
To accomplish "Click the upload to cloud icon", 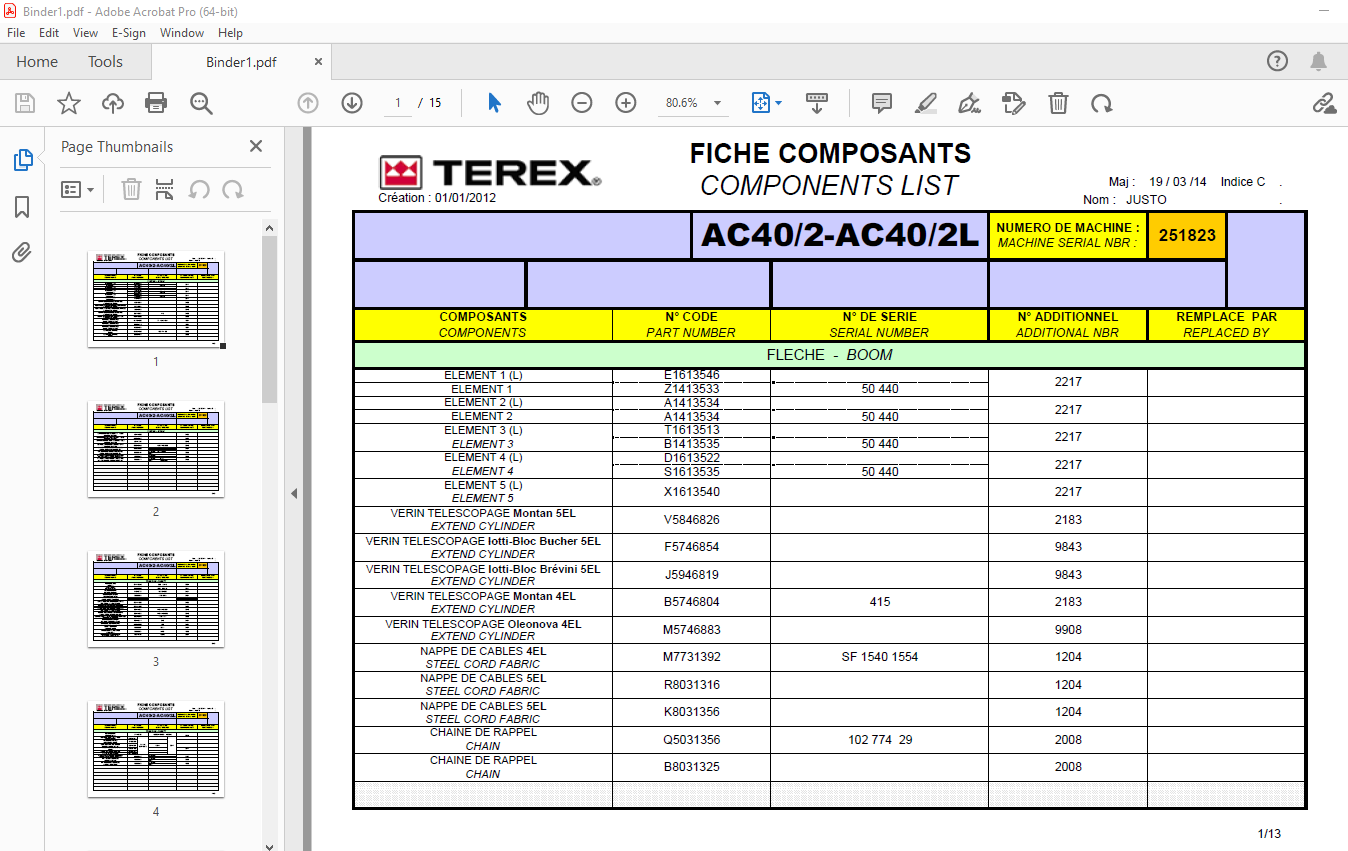I will 112,103.
